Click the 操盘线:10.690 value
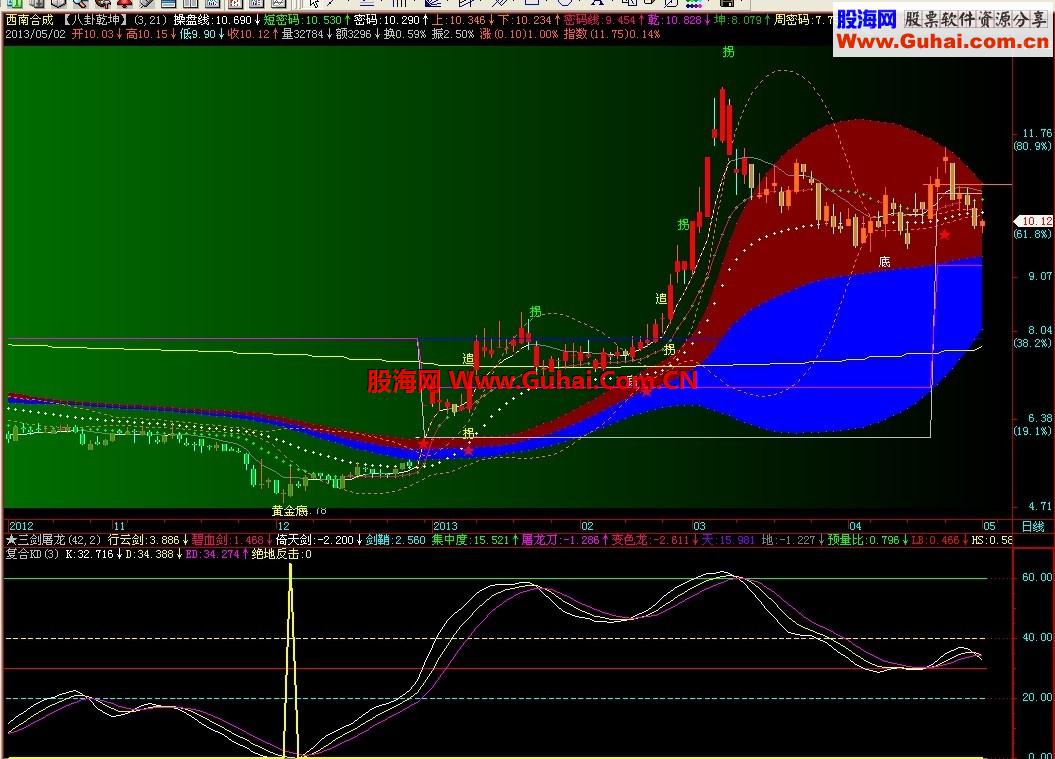This screenshot has width=1055, height=759. point(212,20)
